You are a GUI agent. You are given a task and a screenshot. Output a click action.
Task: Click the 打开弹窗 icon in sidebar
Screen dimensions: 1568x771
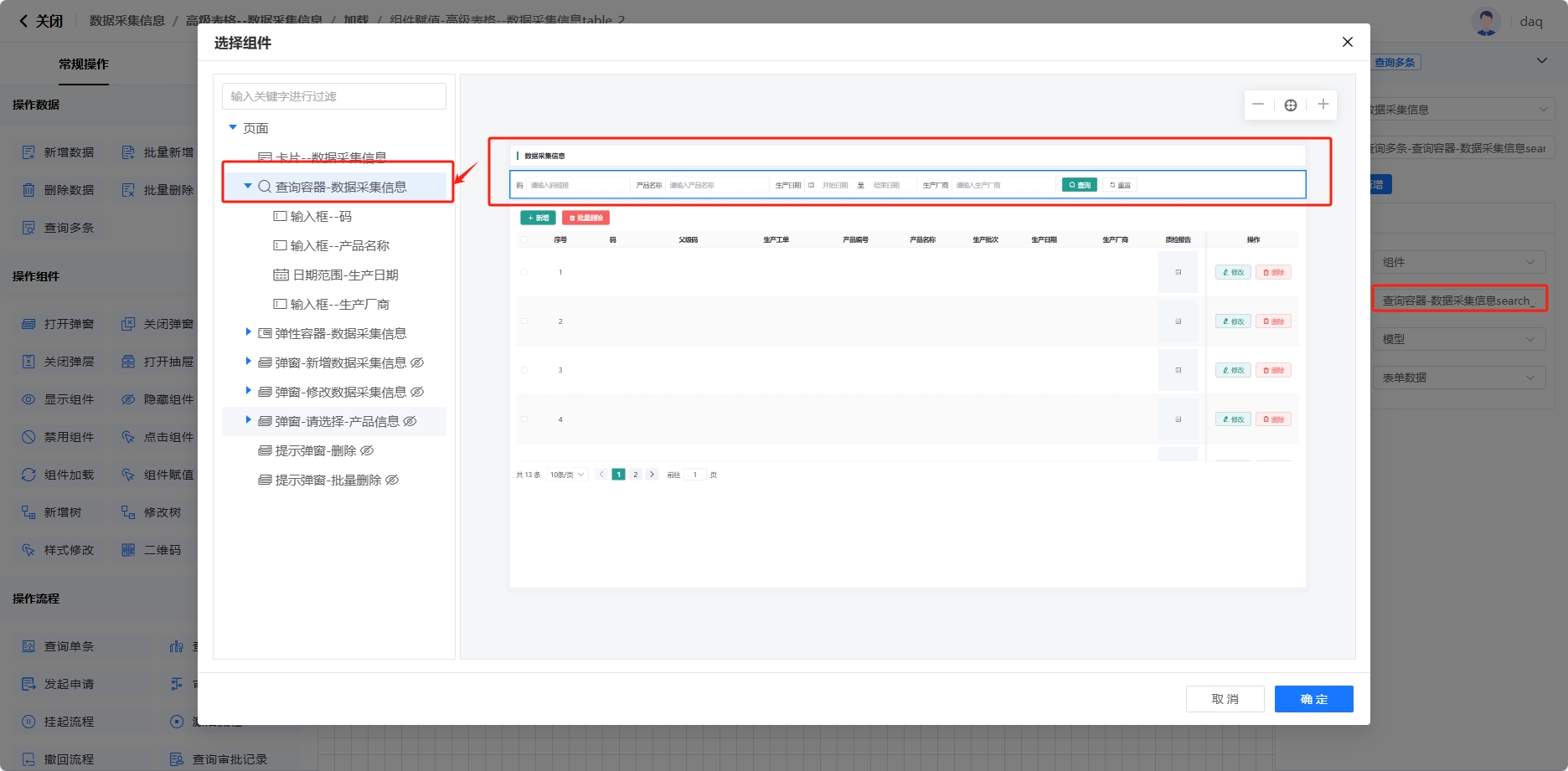pos(28,324)
